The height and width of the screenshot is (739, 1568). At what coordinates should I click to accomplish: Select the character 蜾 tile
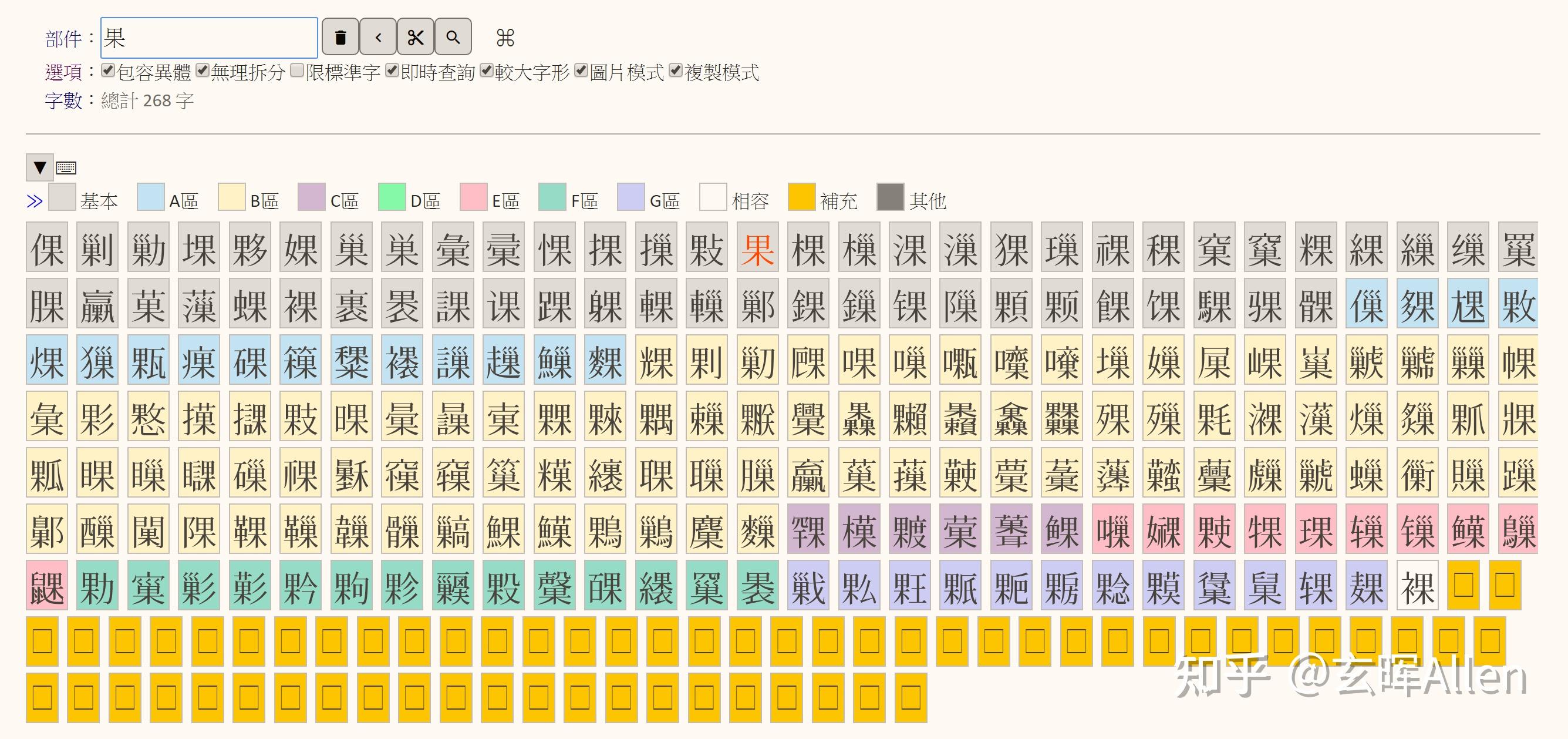pyautogui.click(x=250, y=303)
